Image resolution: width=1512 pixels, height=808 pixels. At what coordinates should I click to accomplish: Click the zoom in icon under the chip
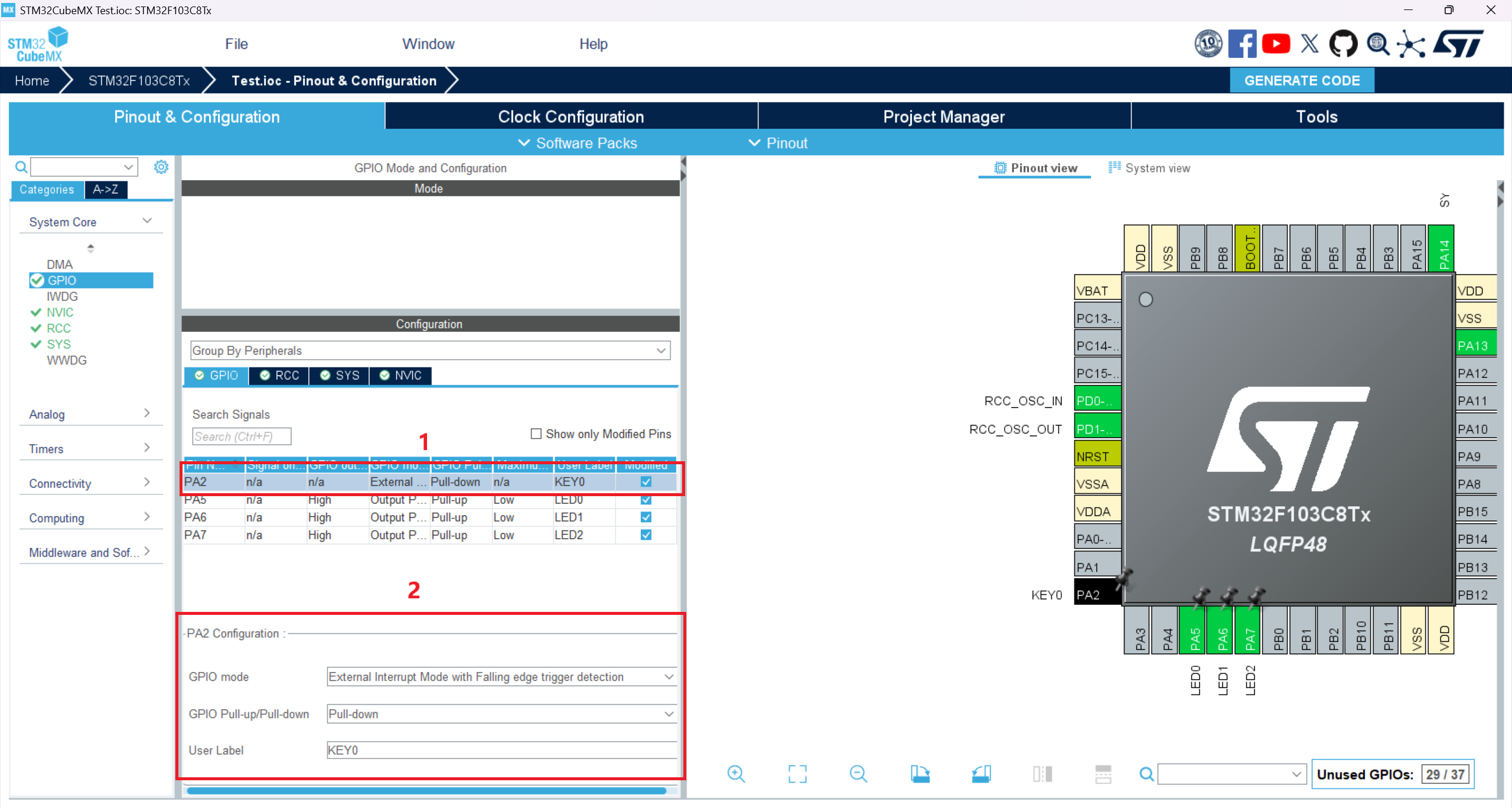pyautogui.click(x=736, y=774)
